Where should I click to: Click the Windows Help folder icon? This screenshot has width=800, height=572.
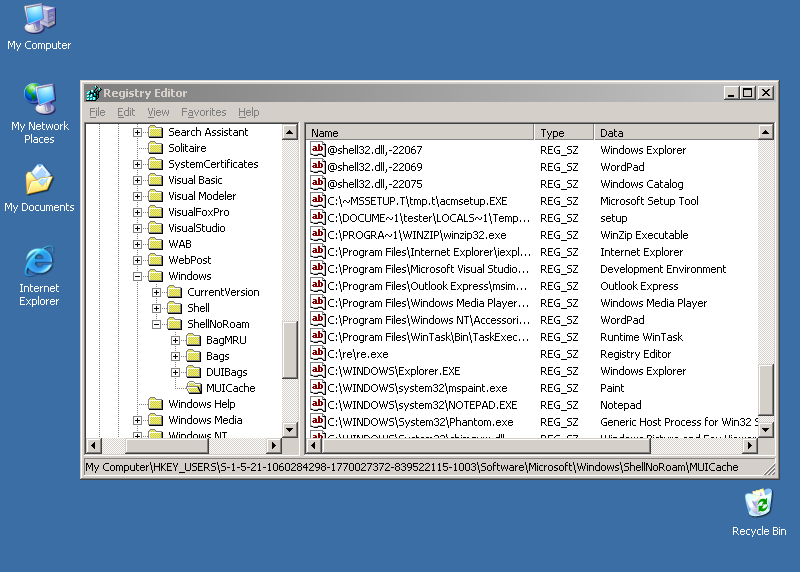pos(156,404)
